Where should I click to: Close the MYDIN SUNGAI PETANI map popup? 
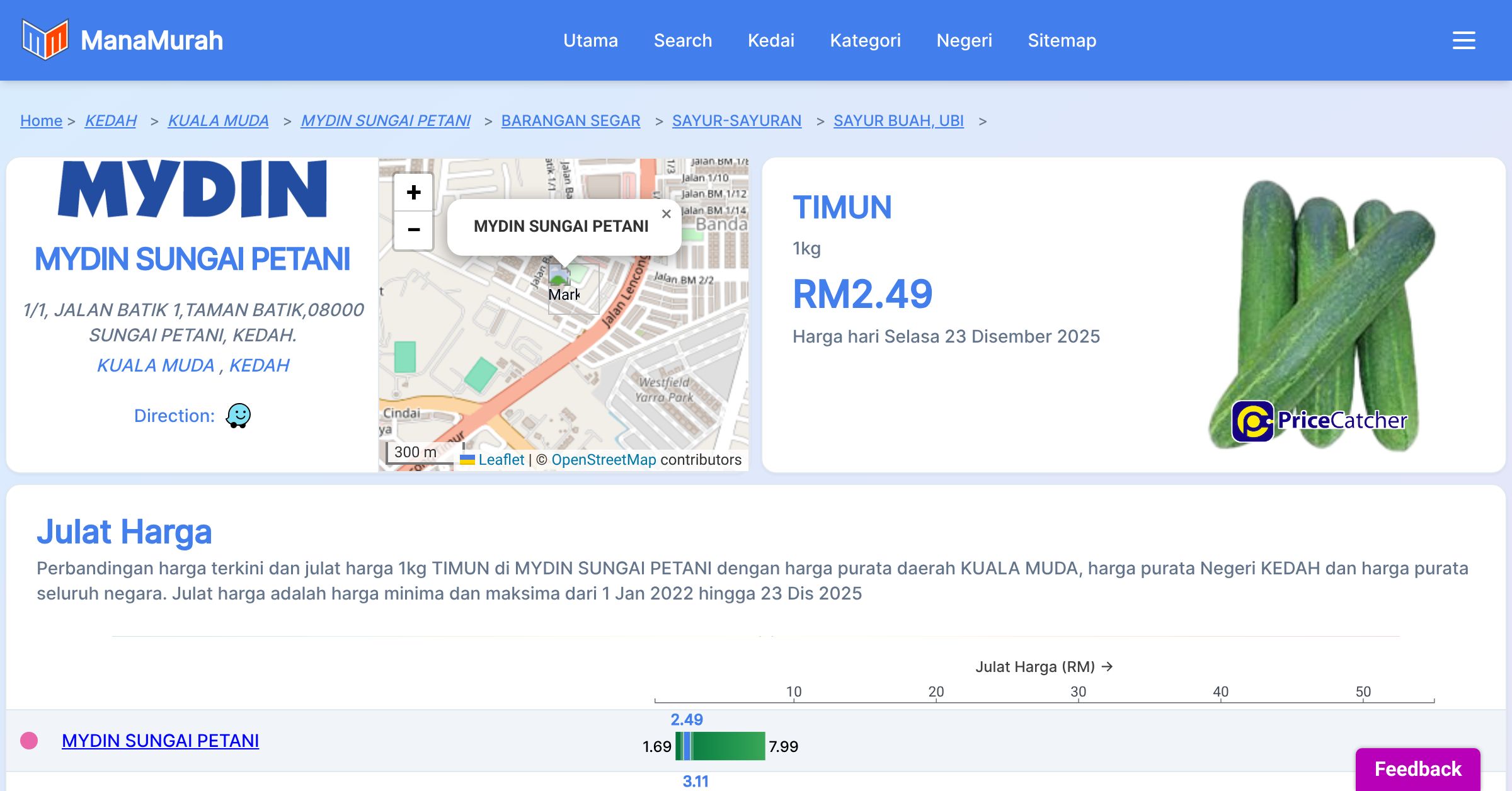[x=666, y=214]
